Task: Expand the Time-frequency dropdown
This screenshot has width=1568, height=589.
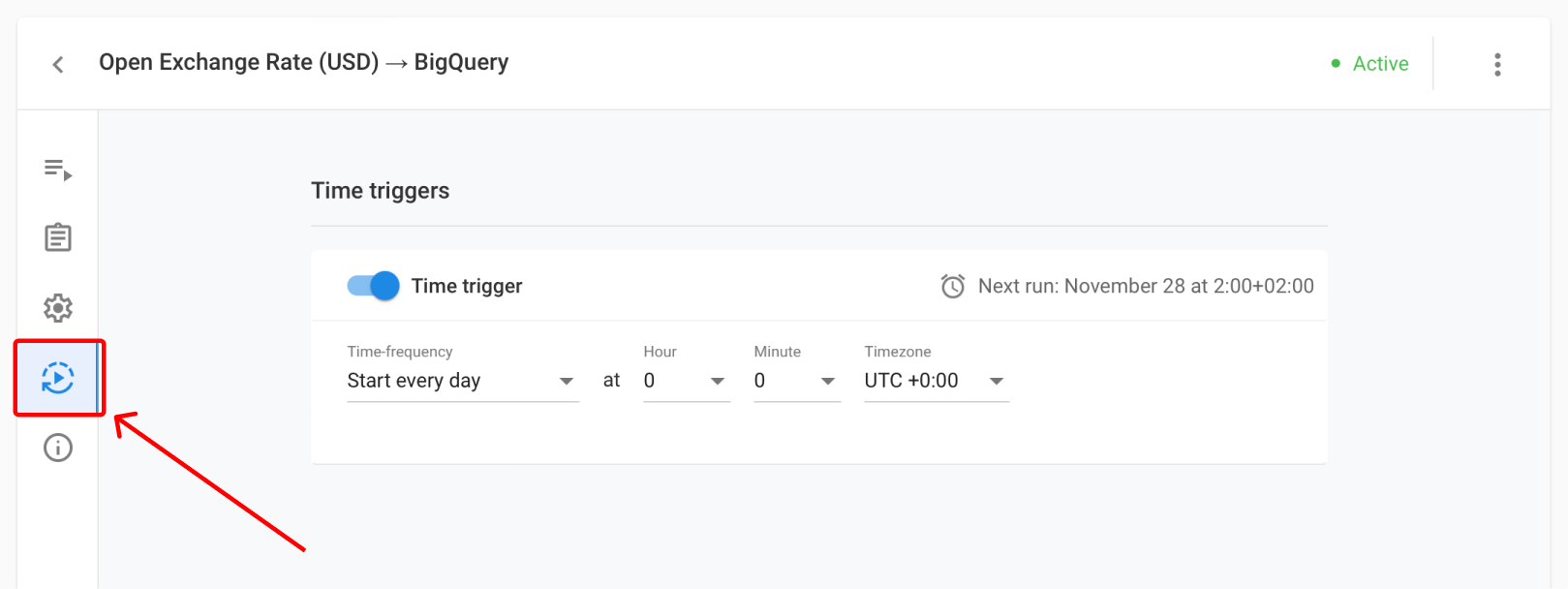Action: point(566,382)
